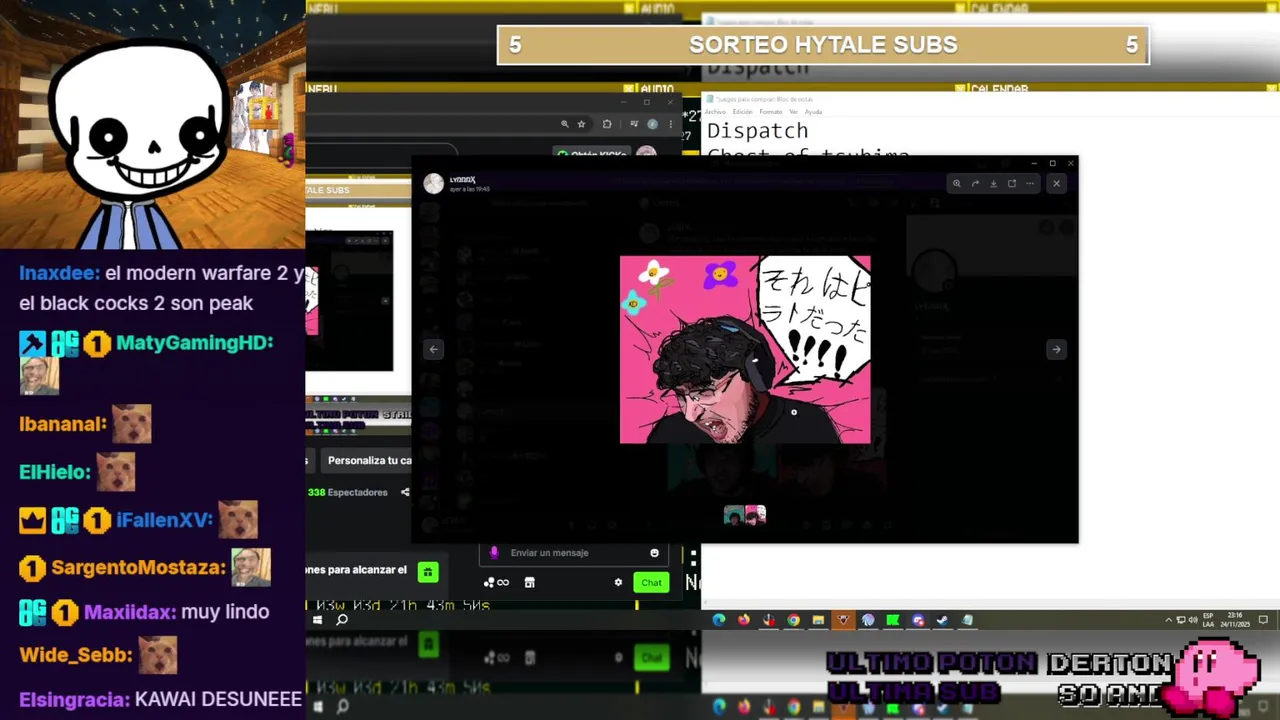Open notification center in taskbar
This screenshot has height=720, width=1280.
[x=1263, y=620]
